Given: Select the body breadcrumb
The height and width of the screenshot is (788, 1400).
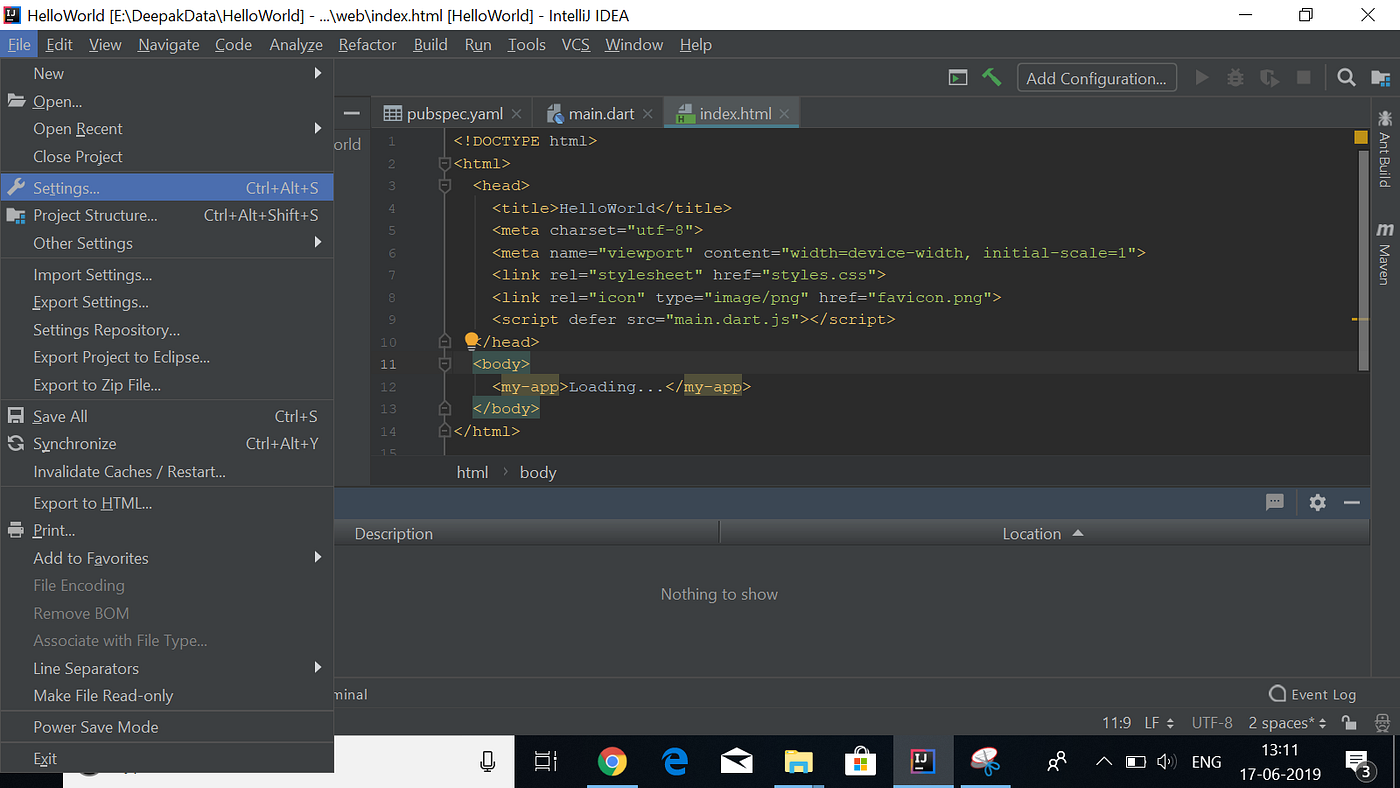Looking at the screenshot, I should pos(538,471).
